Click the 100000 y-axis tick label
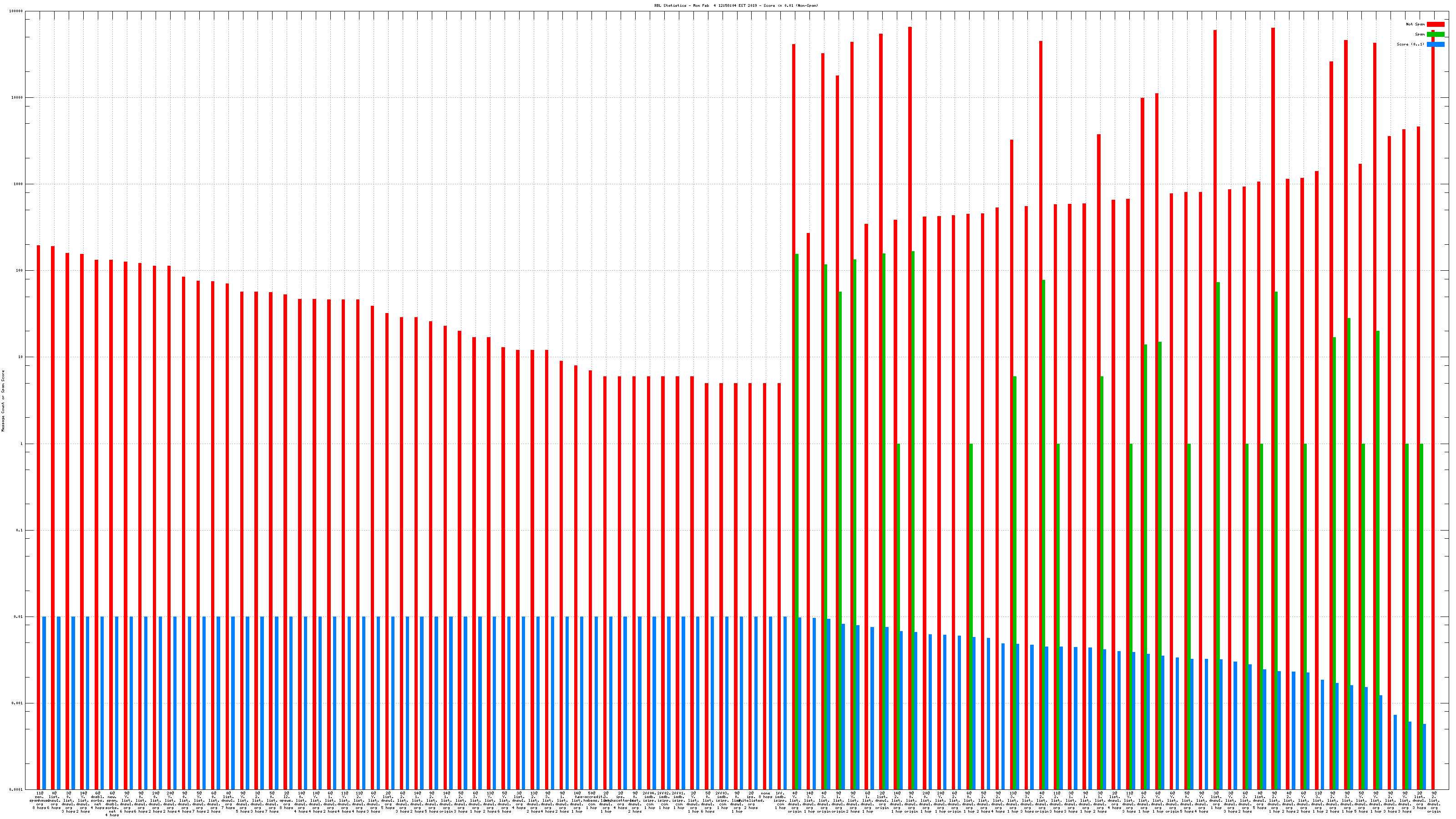The image size is (1456, 819). tap(17, 11)
